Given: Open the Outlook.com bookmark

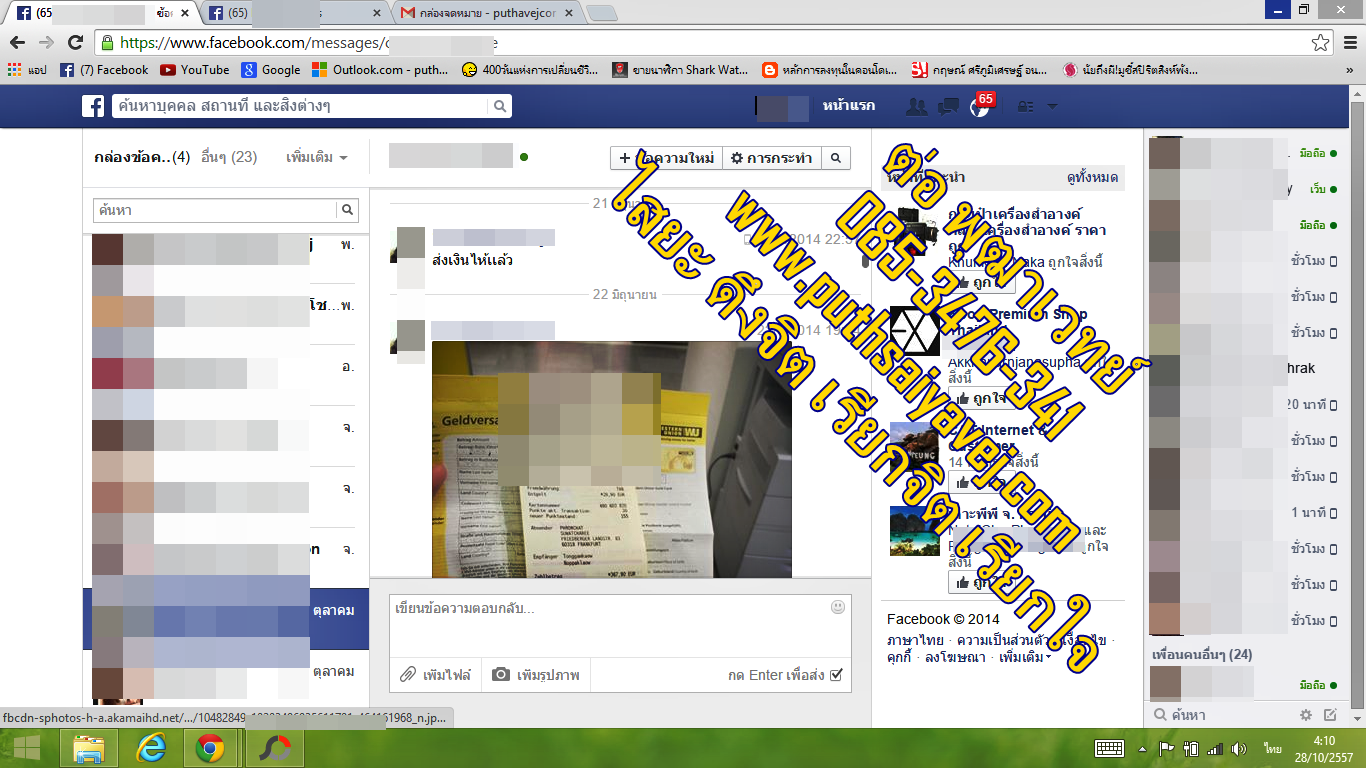Looking at the screenshot, I should (381, 70).
